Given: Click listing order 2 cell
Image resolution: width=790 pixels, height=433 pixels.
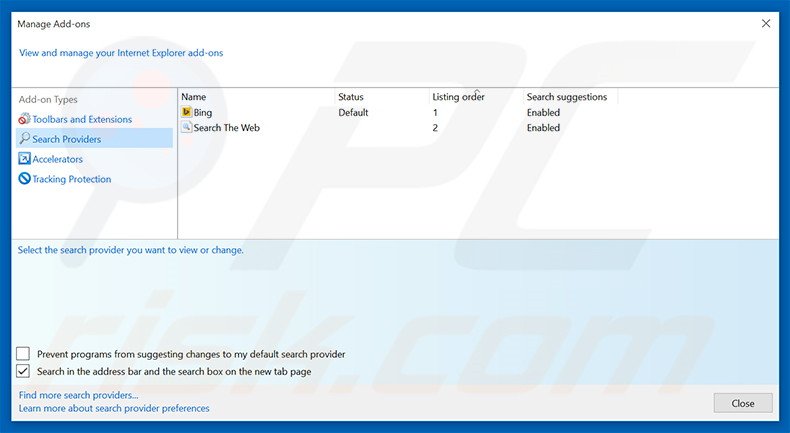Looking at the screenshot, I should point(435,128).
